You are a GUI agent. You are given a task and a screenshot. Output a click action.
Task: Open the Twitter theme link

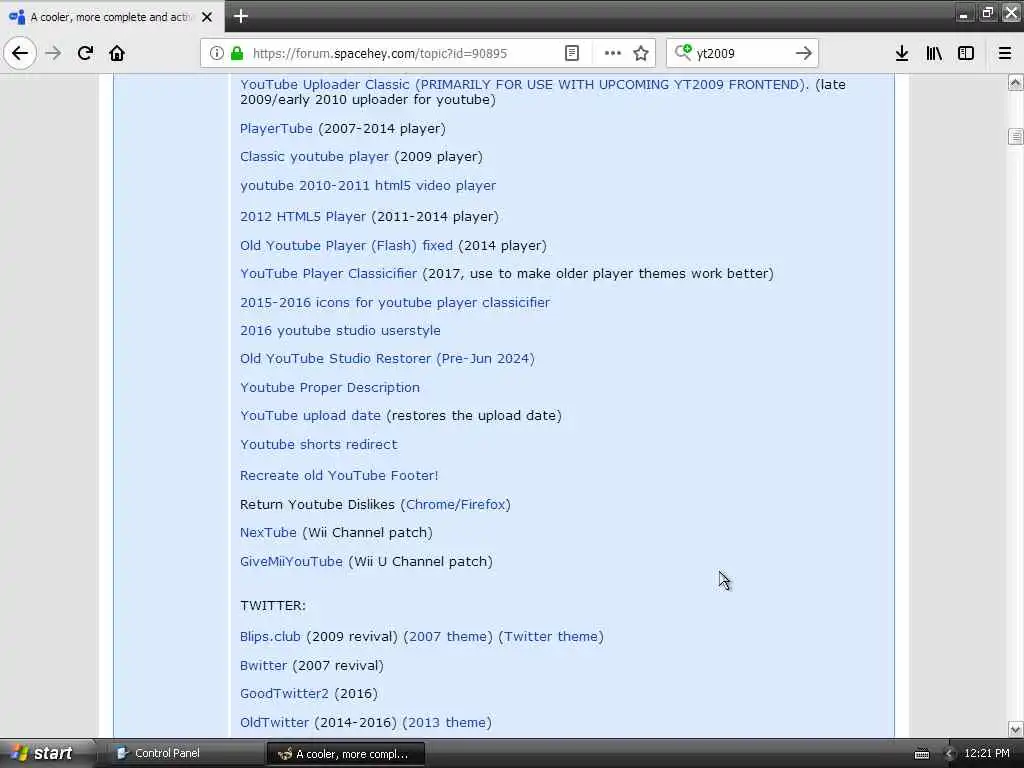551,637
